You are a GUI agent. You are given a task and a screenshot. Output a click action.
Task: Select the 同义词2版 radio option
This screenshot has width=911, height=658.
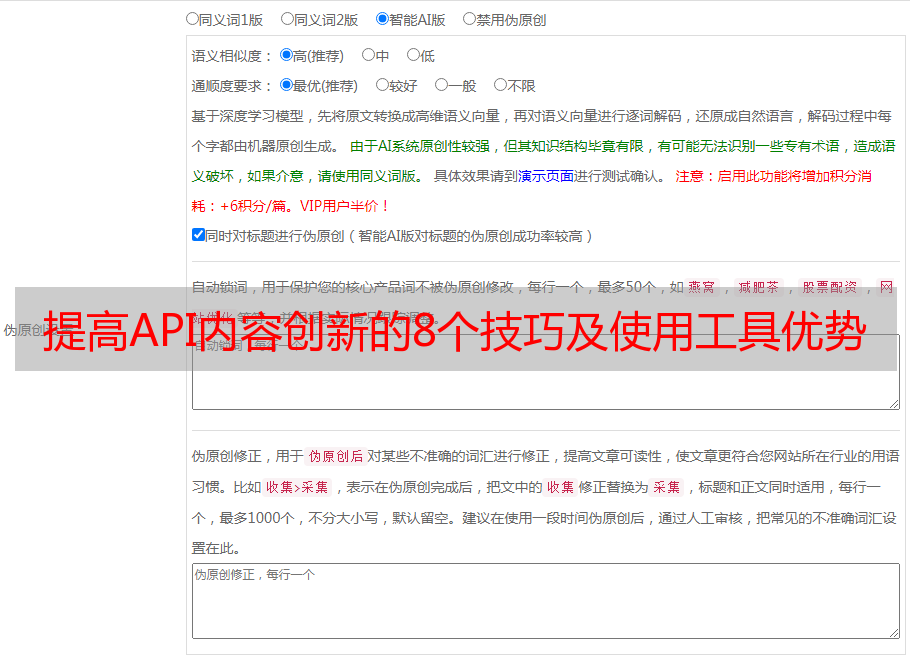click(x=288, y=19)
